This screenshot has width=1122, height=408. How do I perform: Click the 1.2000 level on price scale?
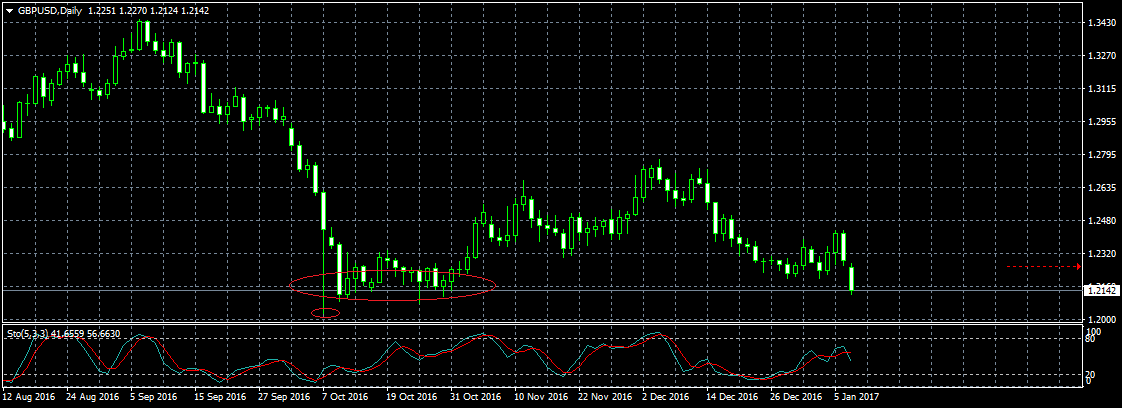click(1102, 319)
